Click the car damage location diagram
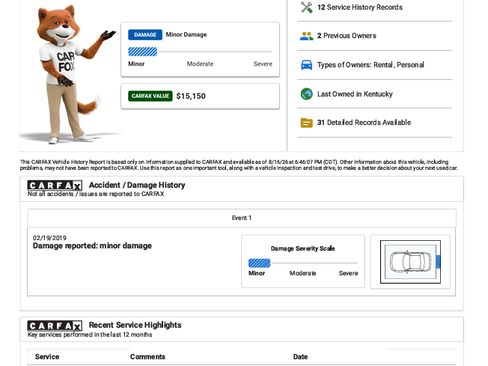The image size is (488, 366). [x=410, y=262]
